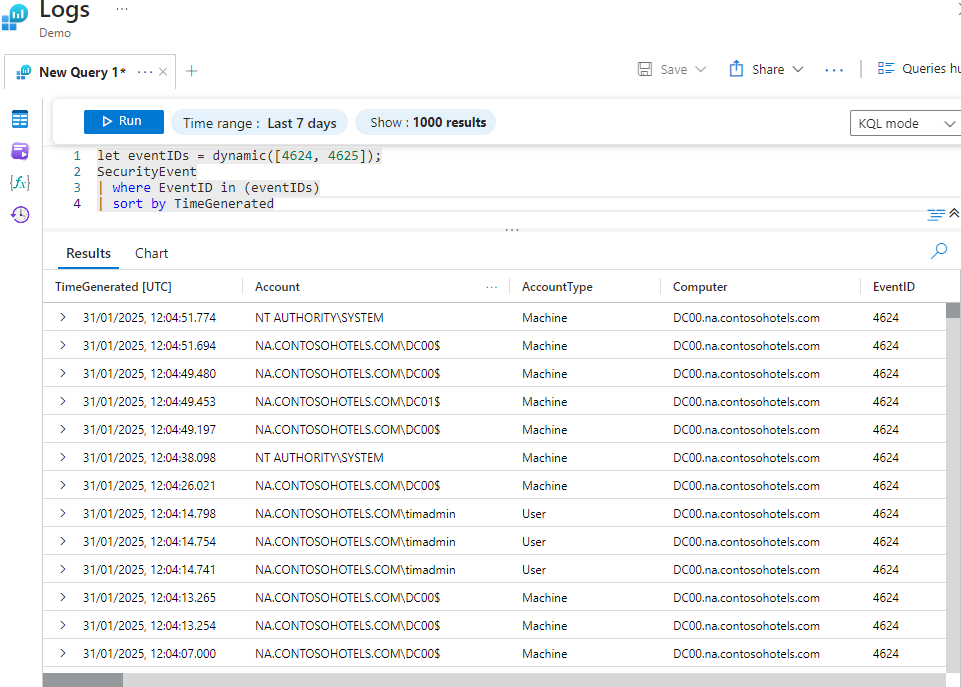
Task: Click the EventID column header
Action: [894, 287]
